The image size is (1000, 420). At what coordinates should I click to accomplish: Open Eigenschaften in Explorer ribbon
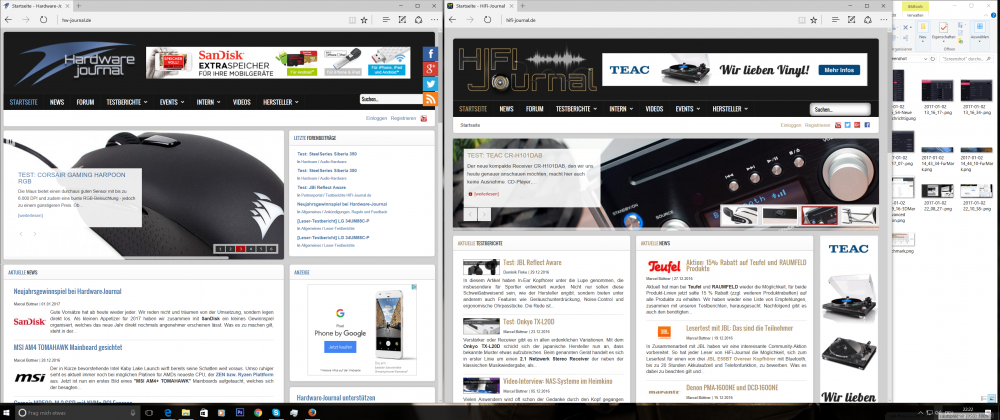tap(943, 31)
